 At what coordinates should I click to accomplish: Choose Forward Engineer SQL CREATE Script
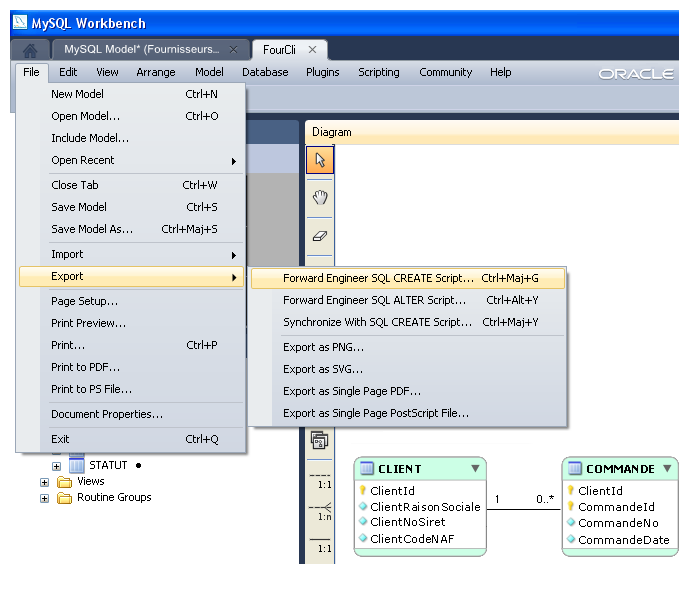378,278
